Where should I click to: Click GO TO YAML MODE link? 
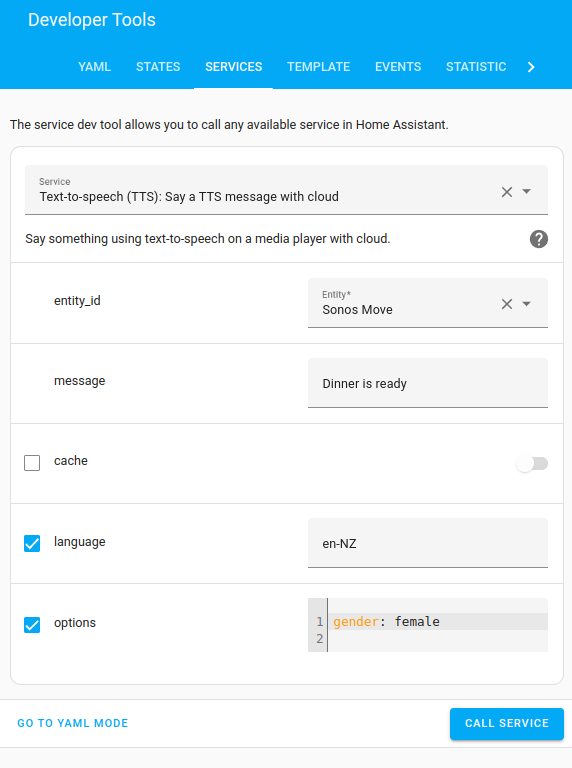click(x=72, y=723)
